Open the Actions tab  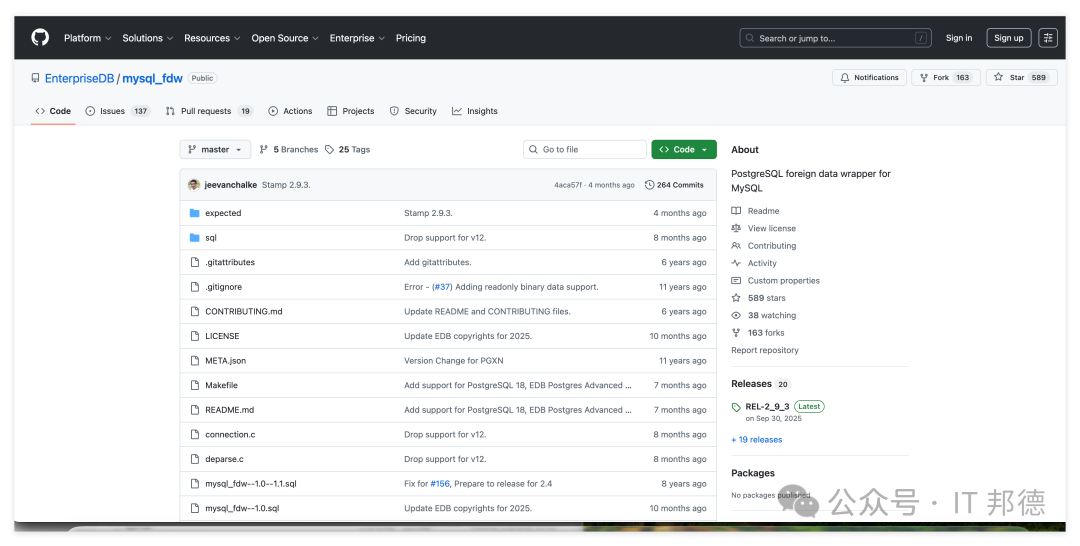pos(290,111)
